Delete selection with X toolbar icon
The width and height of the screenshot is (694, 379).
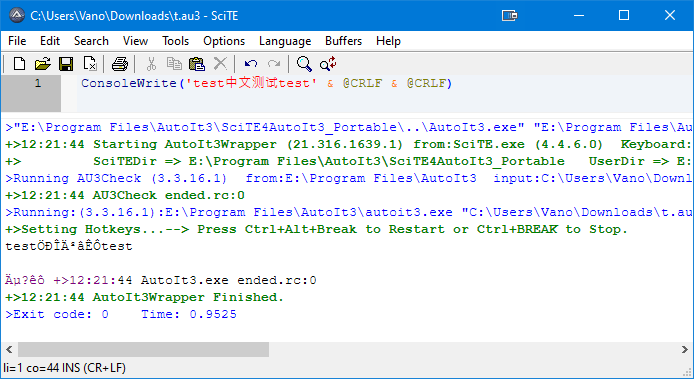[220, 64]
